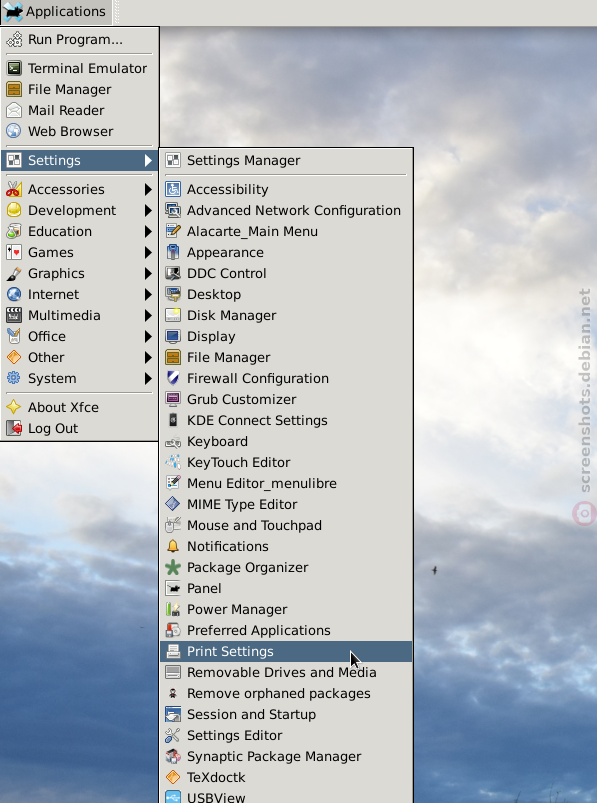
Task: Click the Accessibility wheelchair icon
Action: [x=173, y=189]
